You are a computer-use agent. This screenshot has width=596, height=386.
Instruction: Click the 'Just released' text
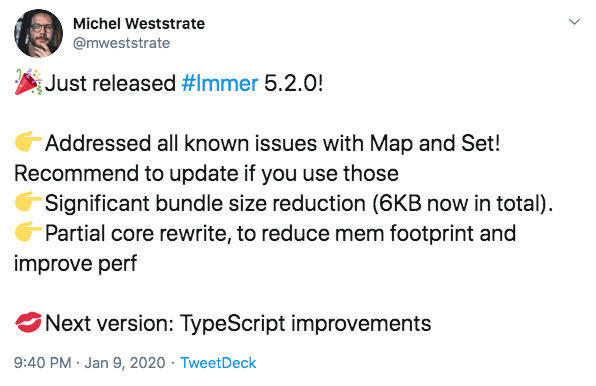pyautogui.click(x=110, y=83)
